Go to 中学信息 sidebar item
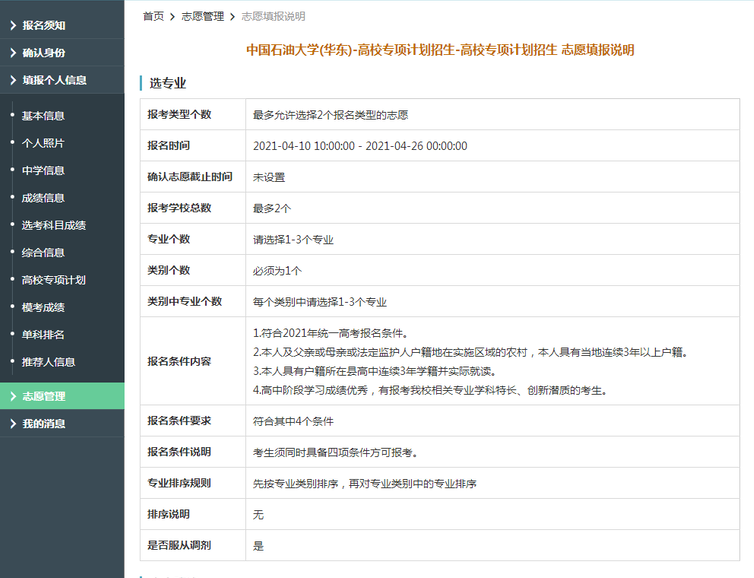Screen dimensions: 754x578 coord(43,171)
